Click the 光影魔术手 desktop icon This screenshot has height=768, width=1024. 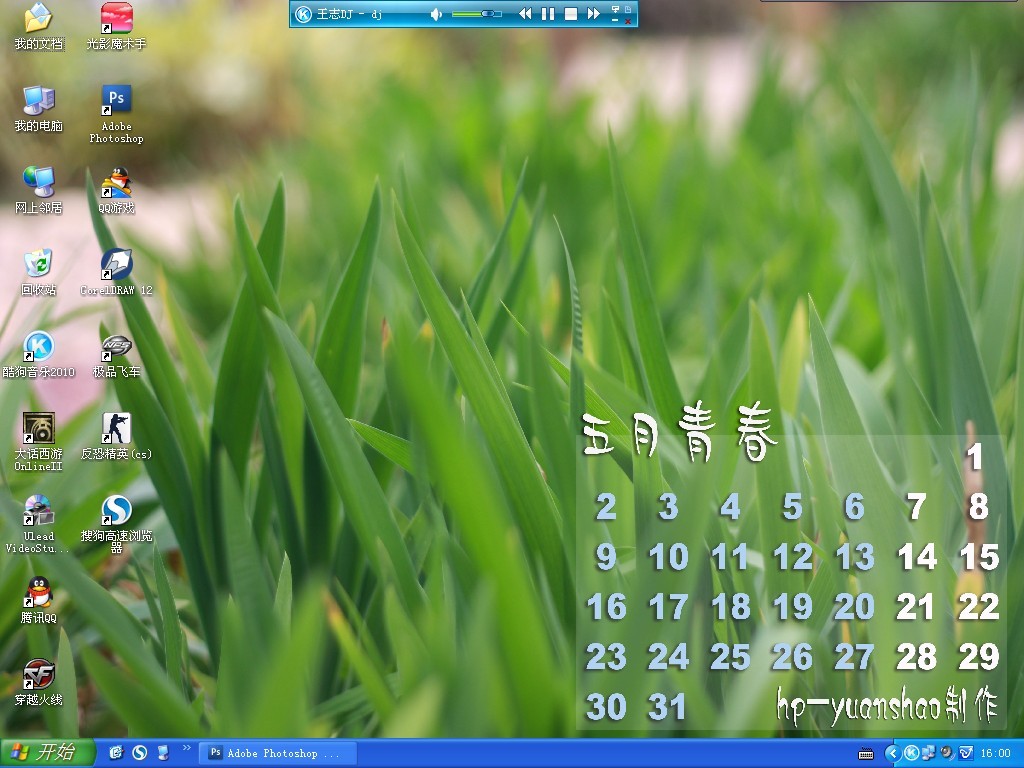(116, 18)
